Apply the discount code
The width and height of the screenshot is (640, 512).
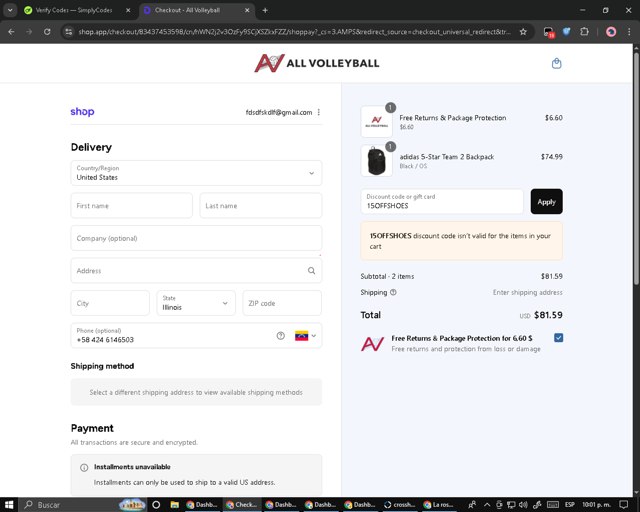(x=547, y=201)
